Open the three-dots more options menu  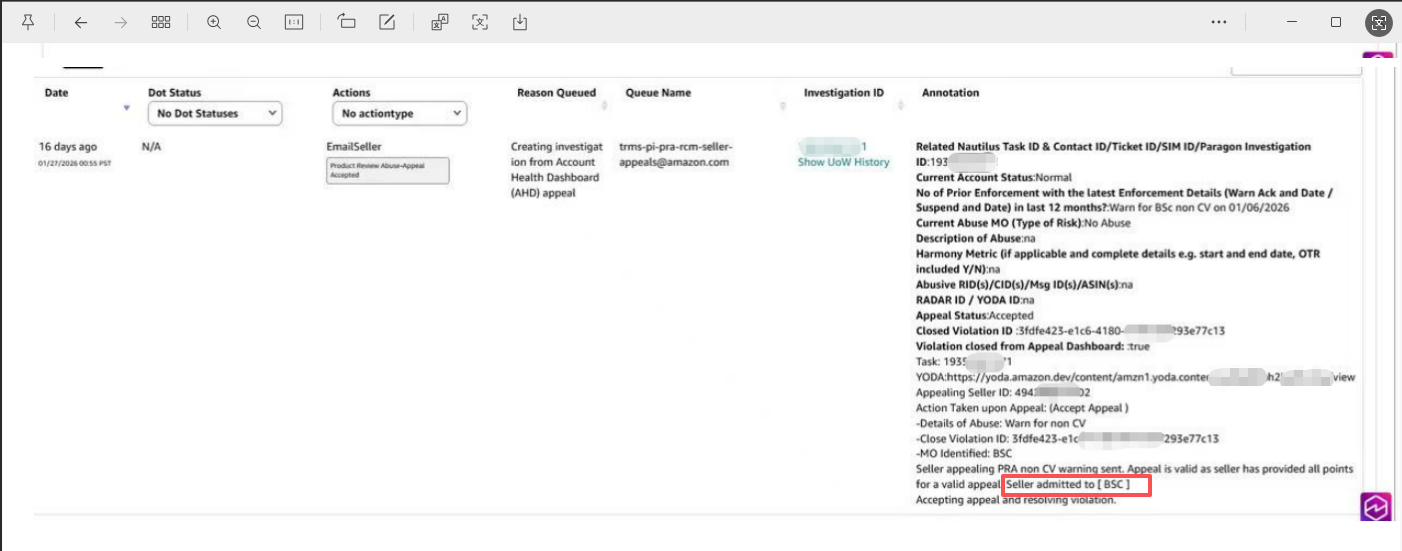[1218, 22]
